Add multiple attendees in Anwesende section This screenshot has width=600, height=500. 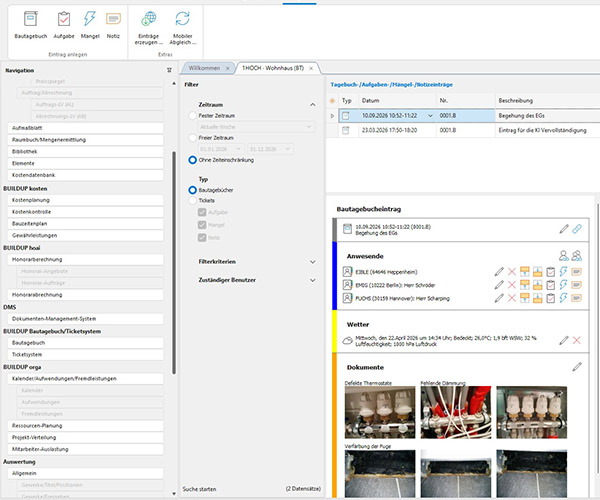click(576, 255)
